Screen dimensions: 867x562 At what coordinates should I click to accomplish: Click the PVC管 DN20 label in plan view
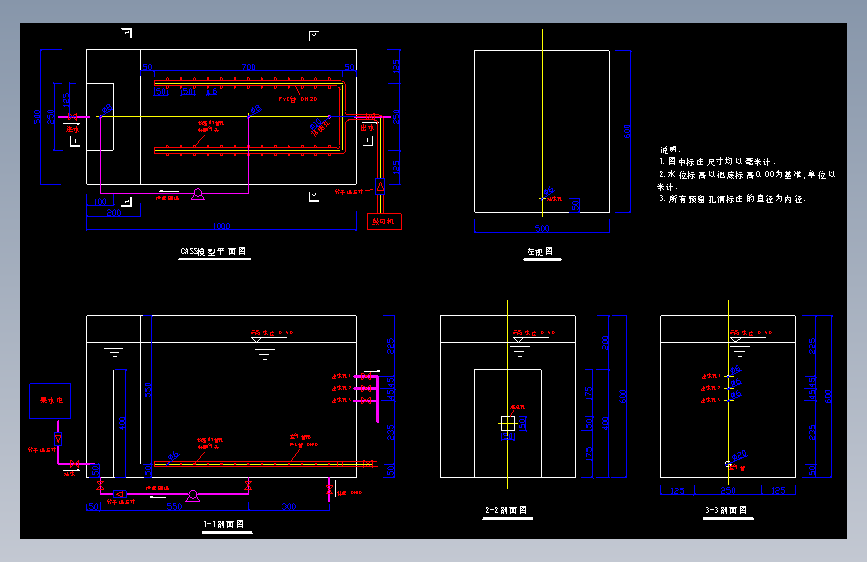tap(297, 99)
